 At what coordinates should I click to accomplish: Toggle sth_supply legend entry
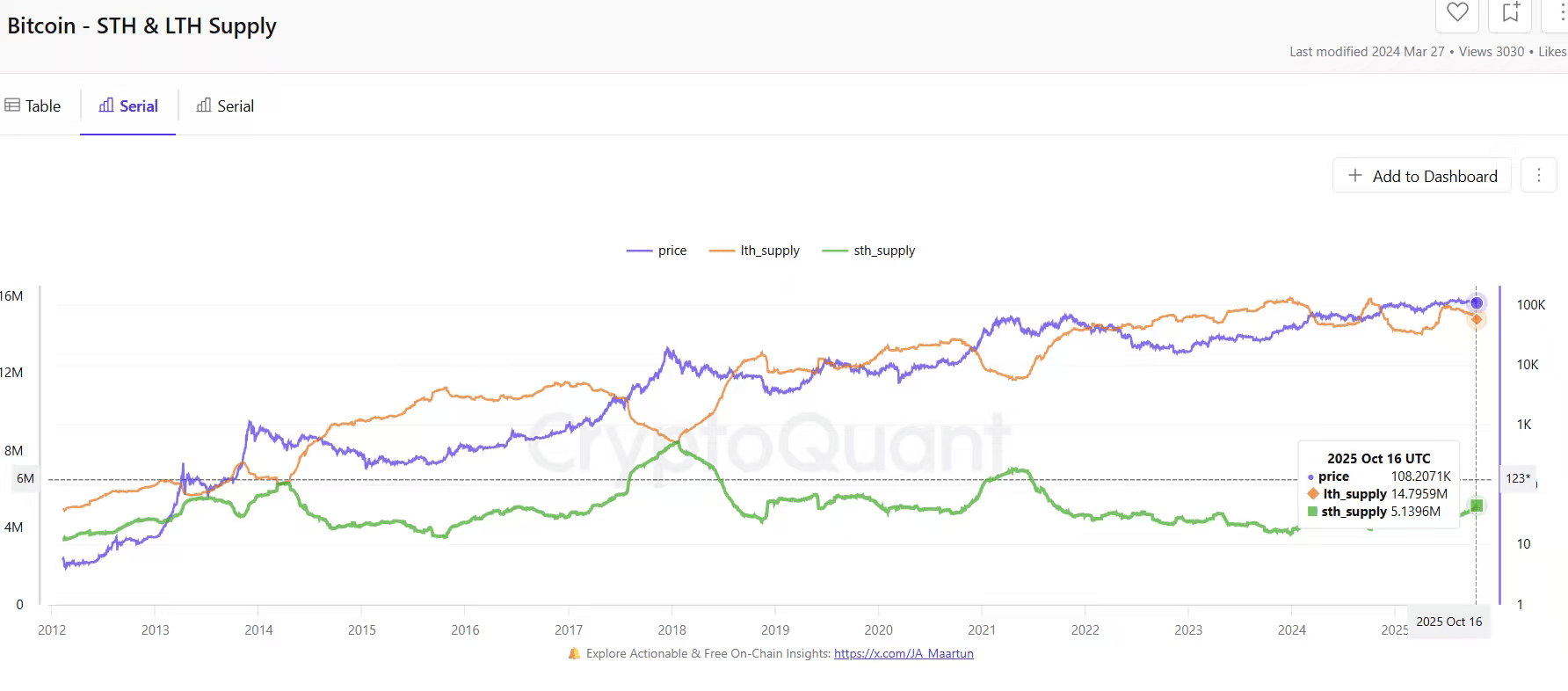point(868,251)
